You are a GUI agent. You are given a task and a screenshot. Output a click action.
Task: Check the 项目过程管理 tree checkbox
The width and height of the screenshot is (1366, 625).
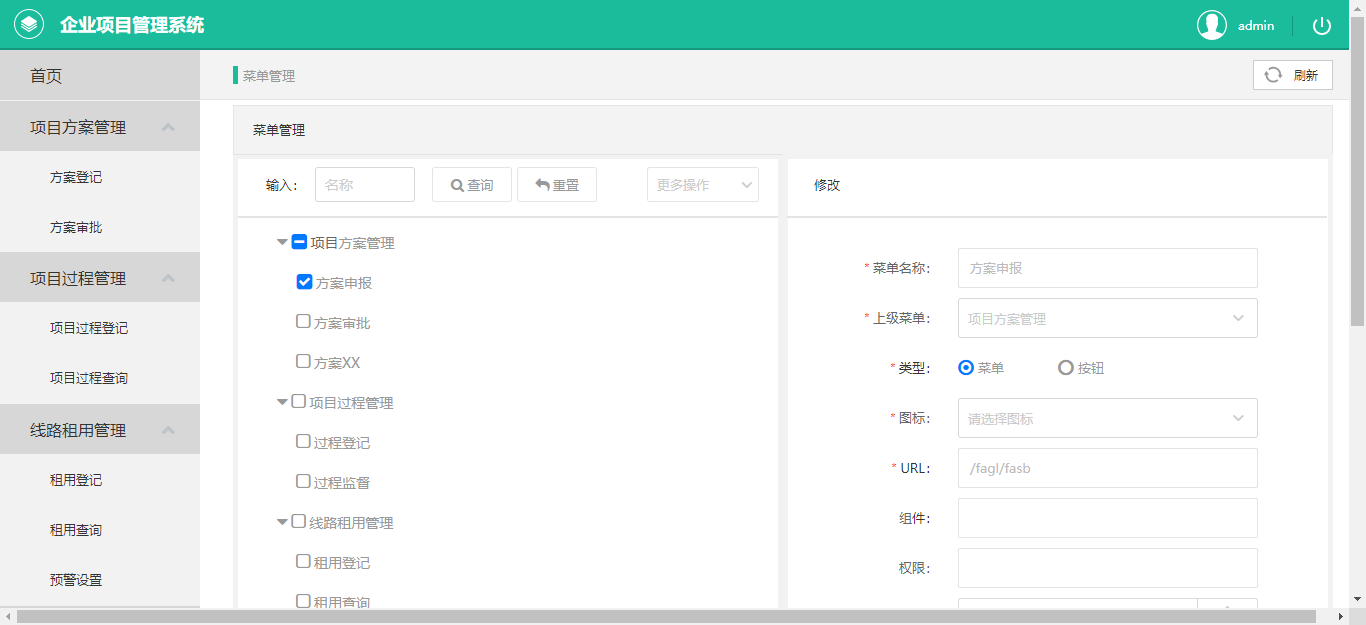pos(298,402)
